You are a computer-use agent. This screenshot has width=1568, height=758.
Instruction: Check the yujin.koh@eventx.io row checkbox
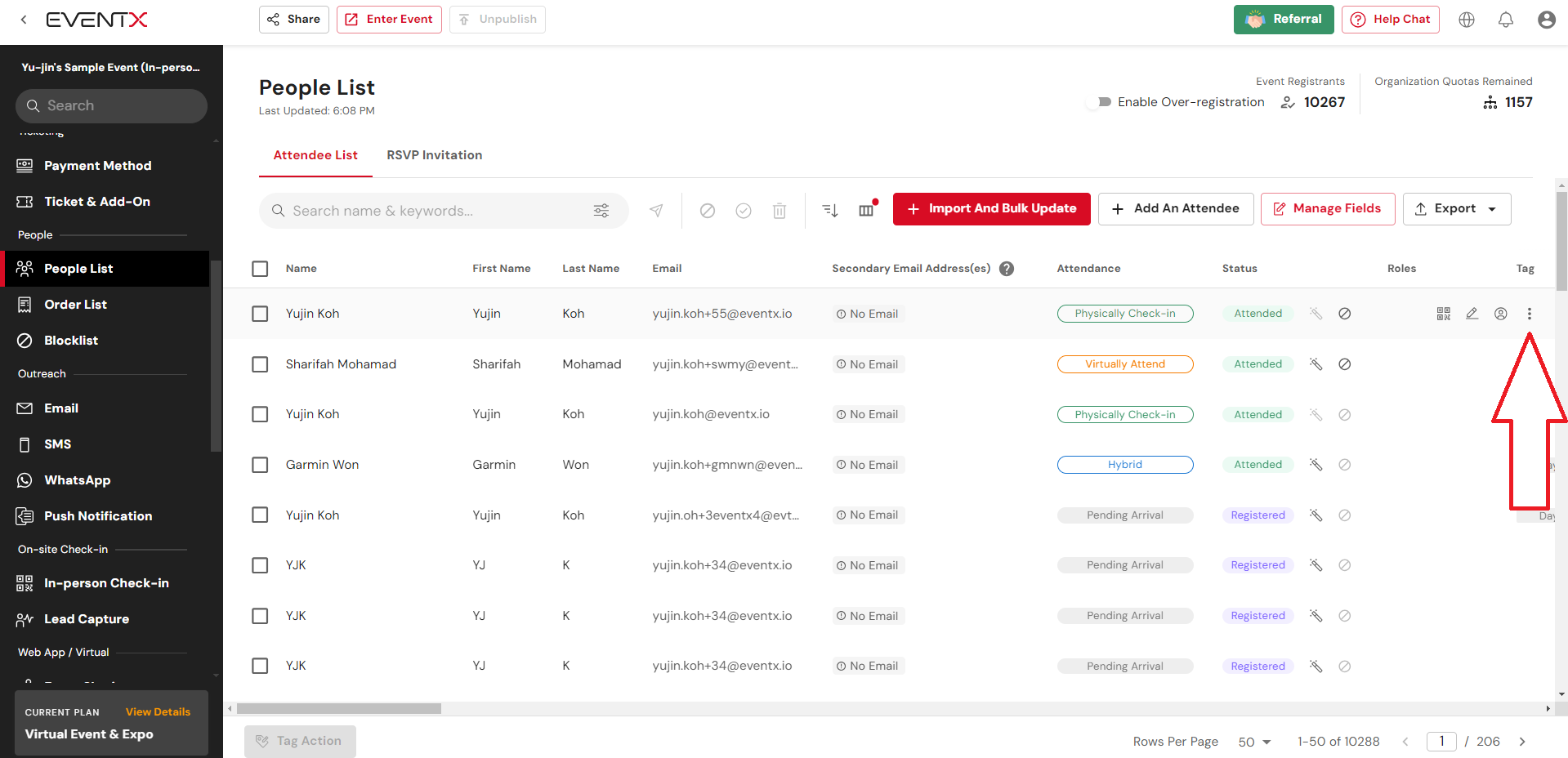click(x=260, y=414)
